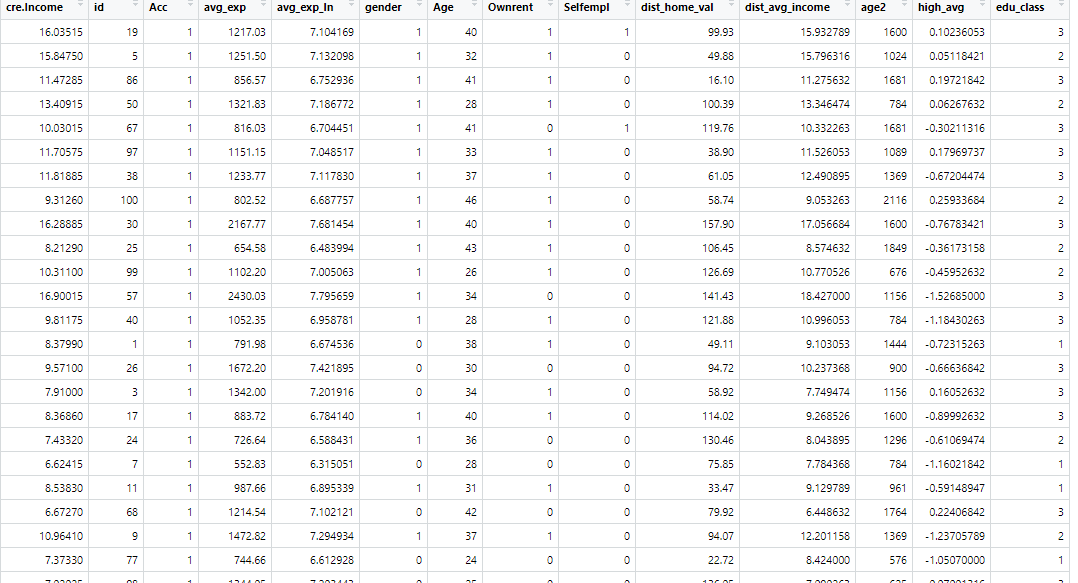Sort table by the cre.Income column header
The width and height of the screenshot is (1078, 583).
click(x=44, y=8)
